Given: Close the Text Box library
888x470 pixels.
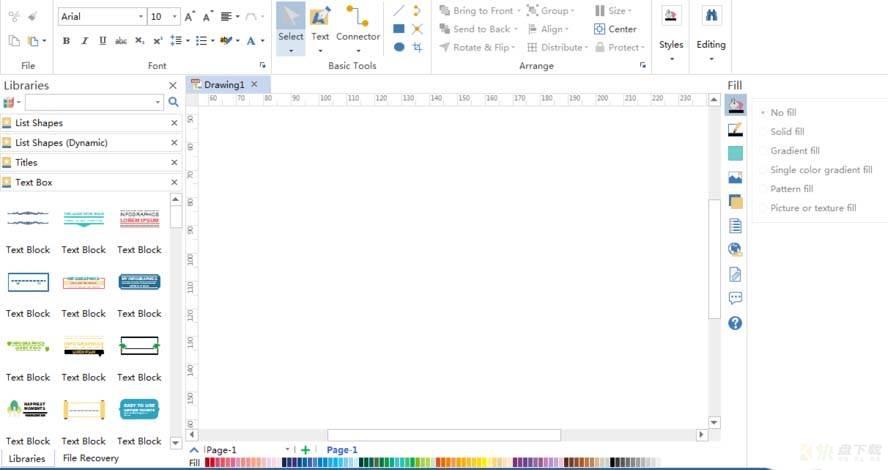Looking at the screenshot, I should (x=174, y=182).
